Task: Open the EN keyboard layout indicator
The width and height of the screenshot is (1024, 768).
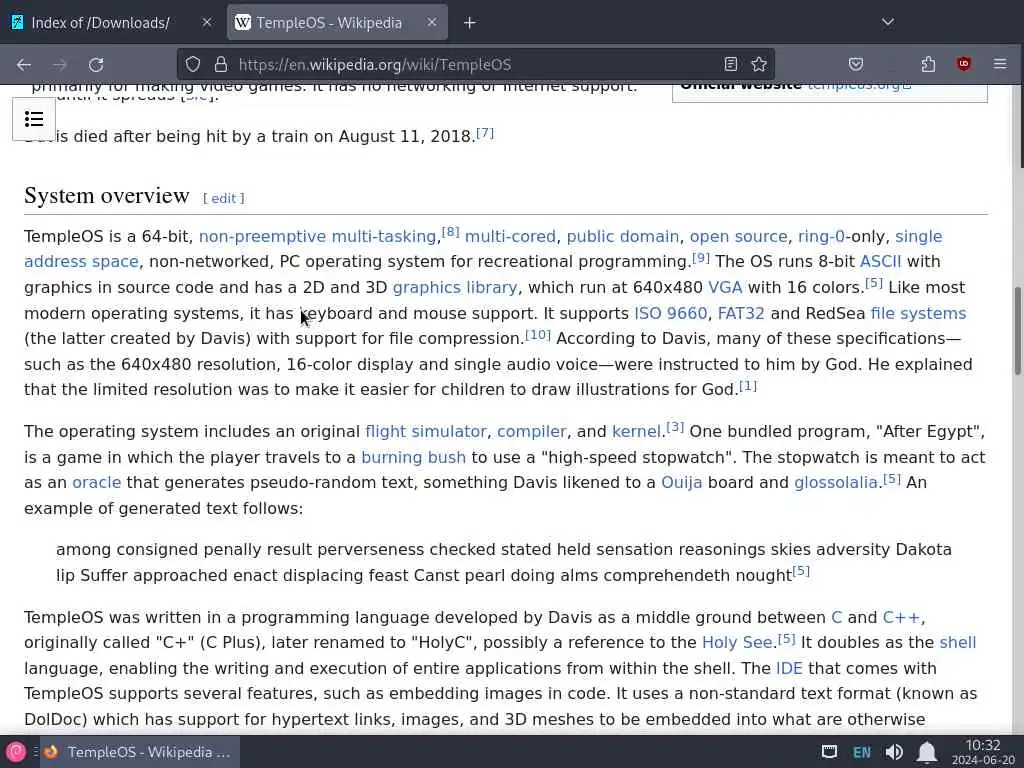Action: point(861,752)
